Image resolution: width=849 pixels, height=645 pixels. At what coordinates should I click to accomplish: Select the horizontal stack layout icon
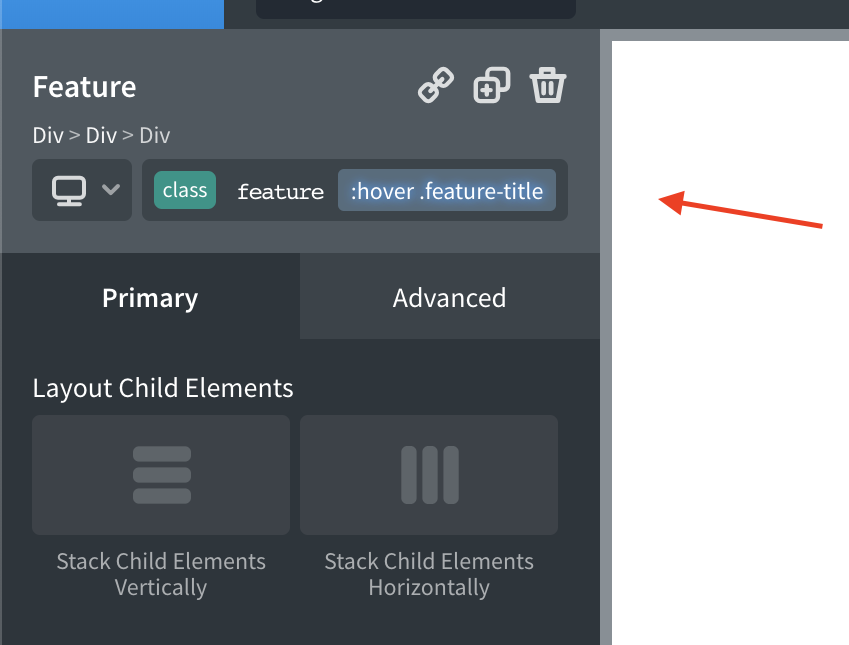coord(428,475)
